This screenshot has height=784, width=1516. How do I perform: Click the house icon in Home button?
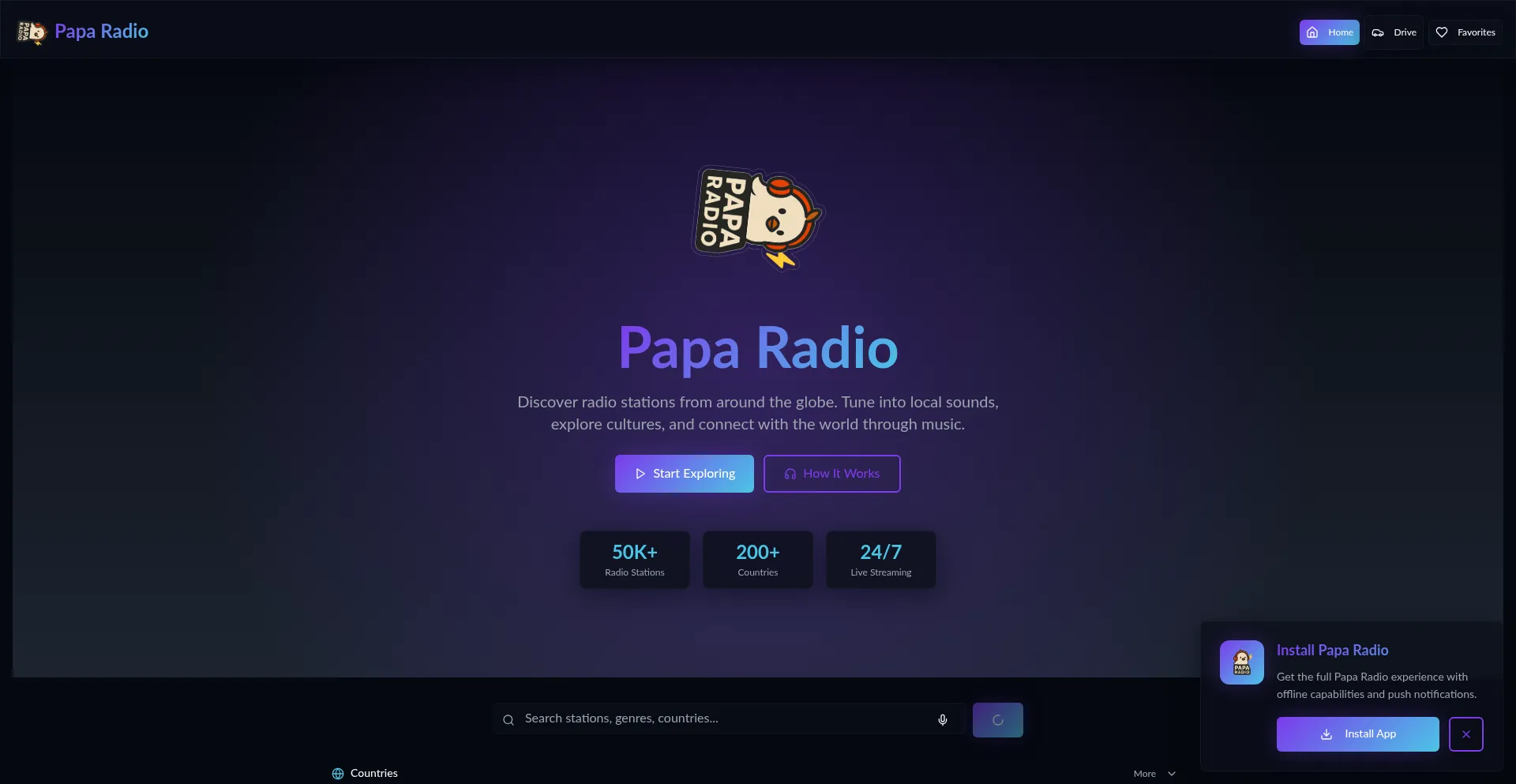tap(1312, 32)
